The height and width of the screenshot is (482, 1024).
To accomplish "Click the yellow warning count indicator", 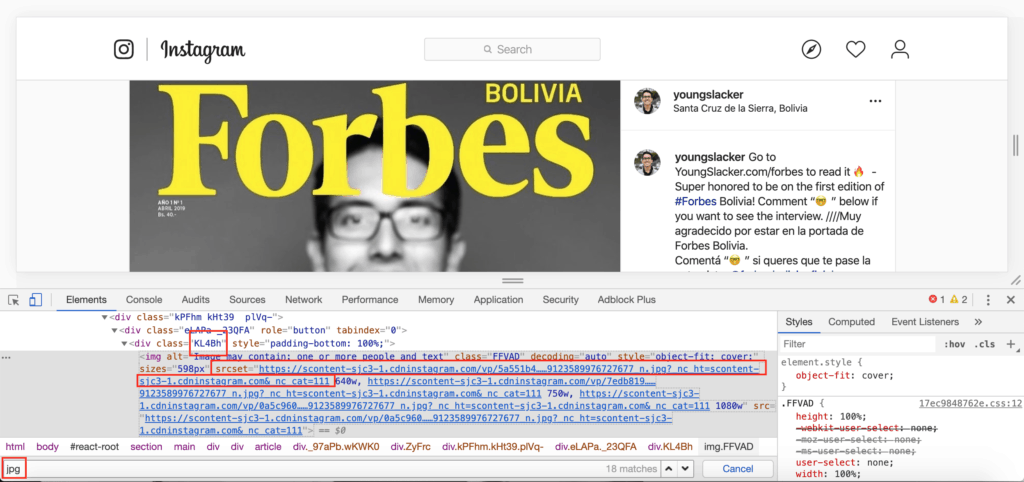I will tap(959, 300).
